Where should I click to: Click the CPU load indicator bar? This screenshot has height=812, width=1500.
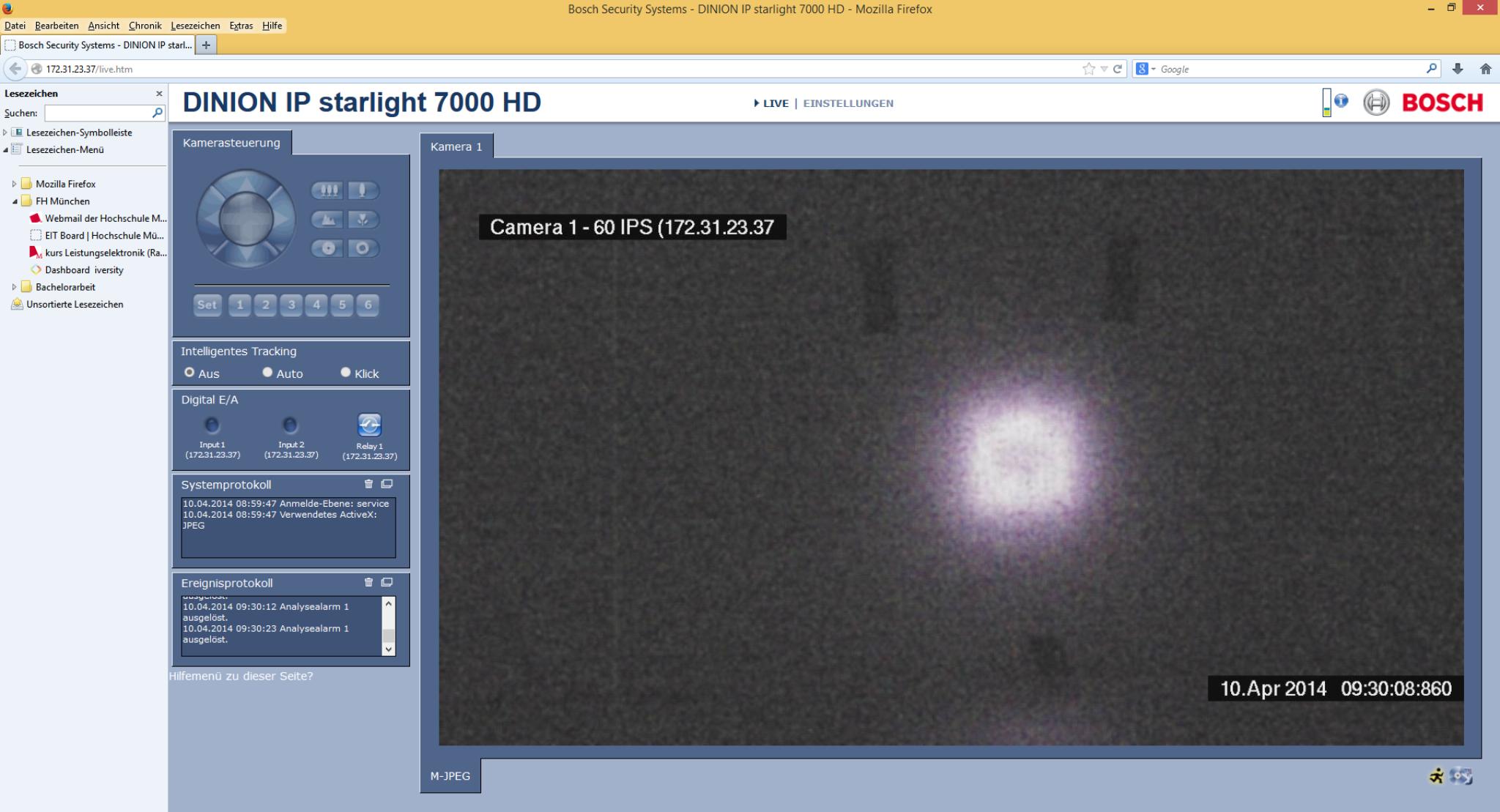1326,103
